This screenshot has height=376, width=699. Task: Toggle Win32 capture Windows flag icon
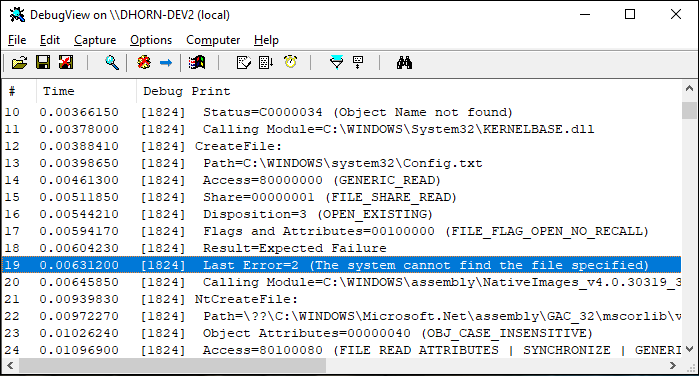[x=197, y=62]
